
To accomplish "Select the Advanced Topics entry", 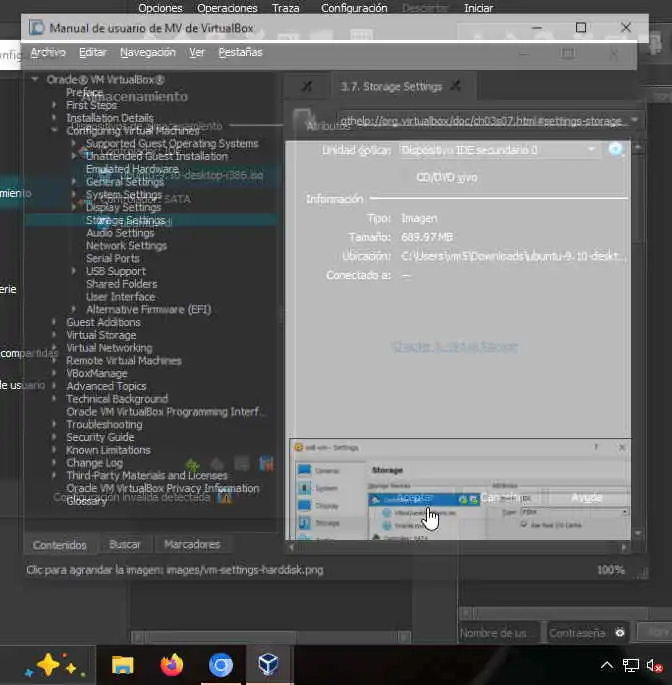I will (x=106, y=386).
